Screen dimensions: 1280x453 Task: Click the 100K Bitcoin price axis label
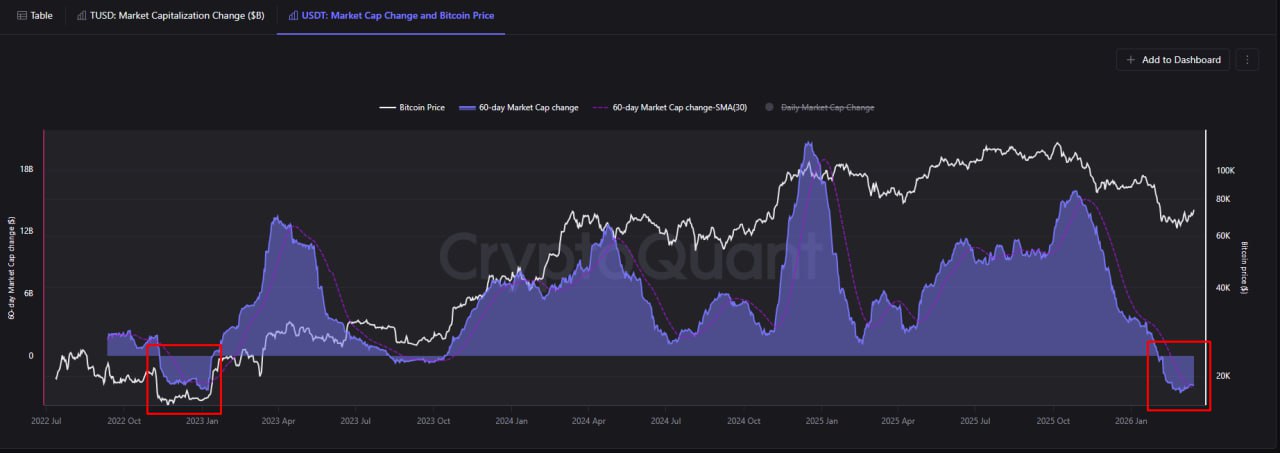1225,171
